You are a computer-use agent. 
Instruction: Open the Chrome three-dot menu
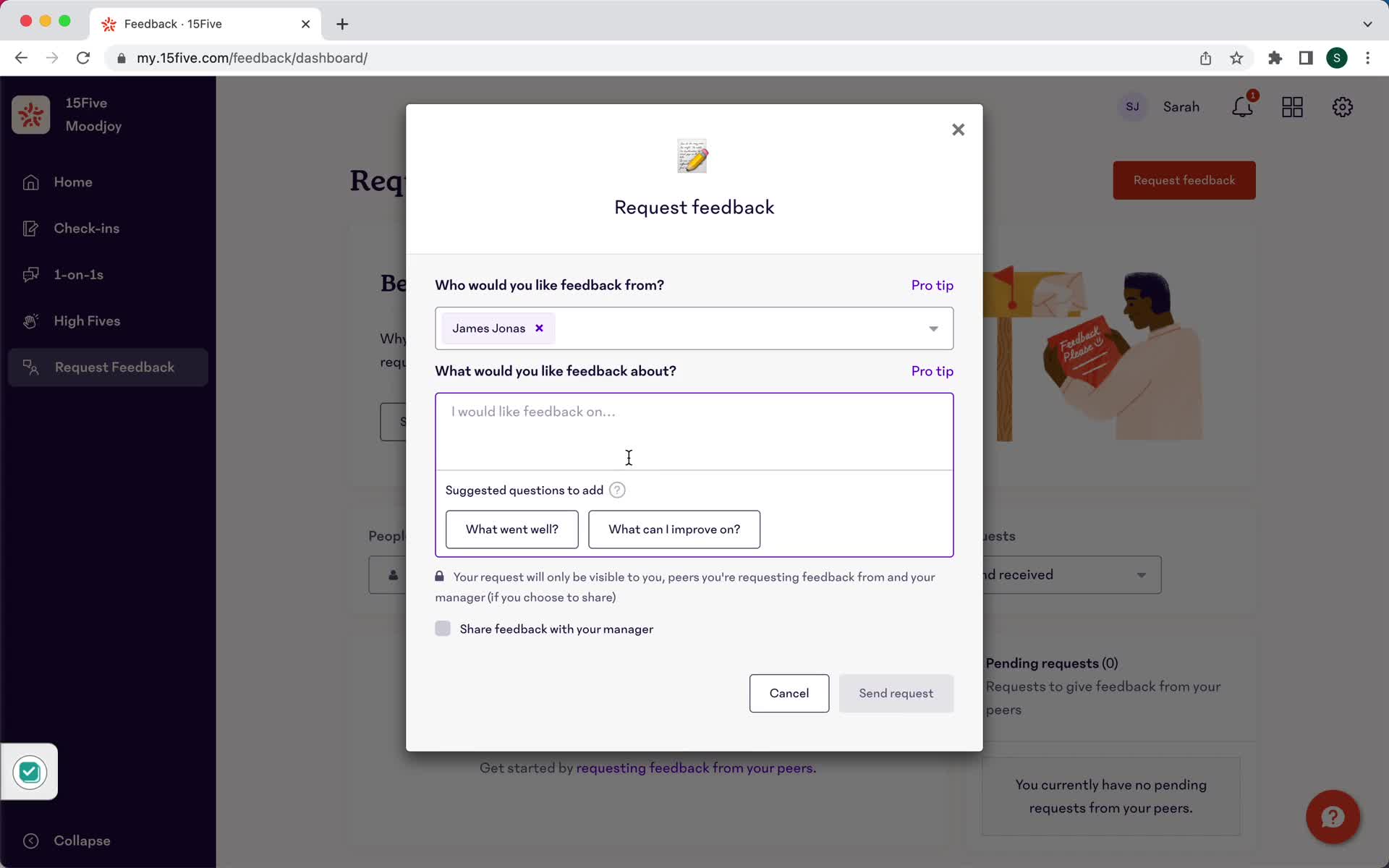(1367, 58)
